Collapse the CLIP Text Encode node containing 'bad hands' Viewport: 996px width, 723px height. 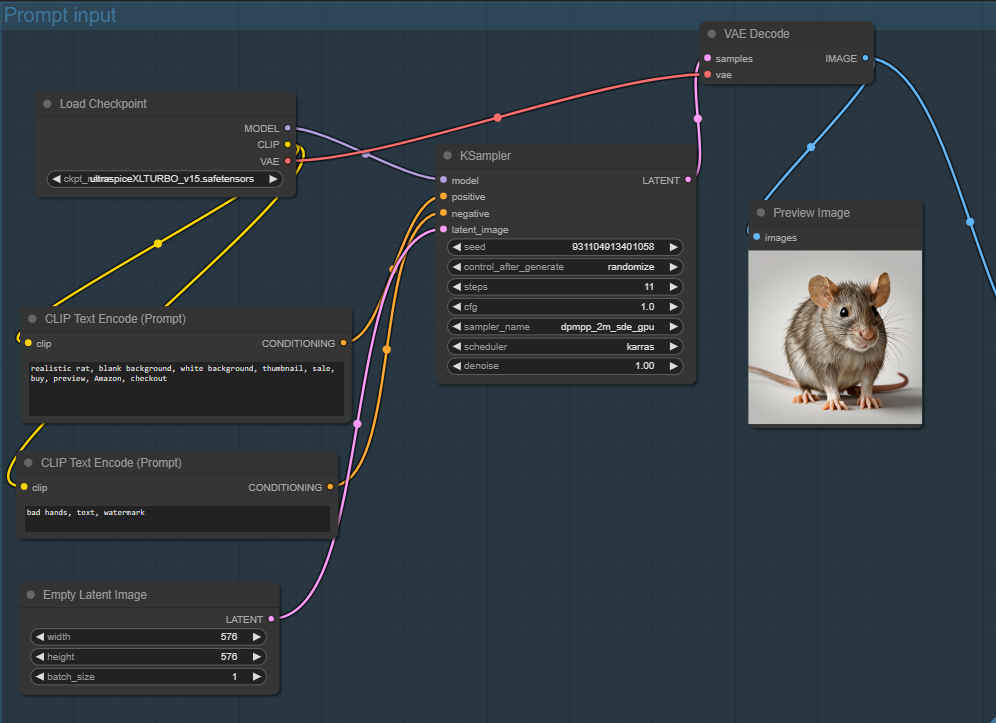click(x=29, y=463)
